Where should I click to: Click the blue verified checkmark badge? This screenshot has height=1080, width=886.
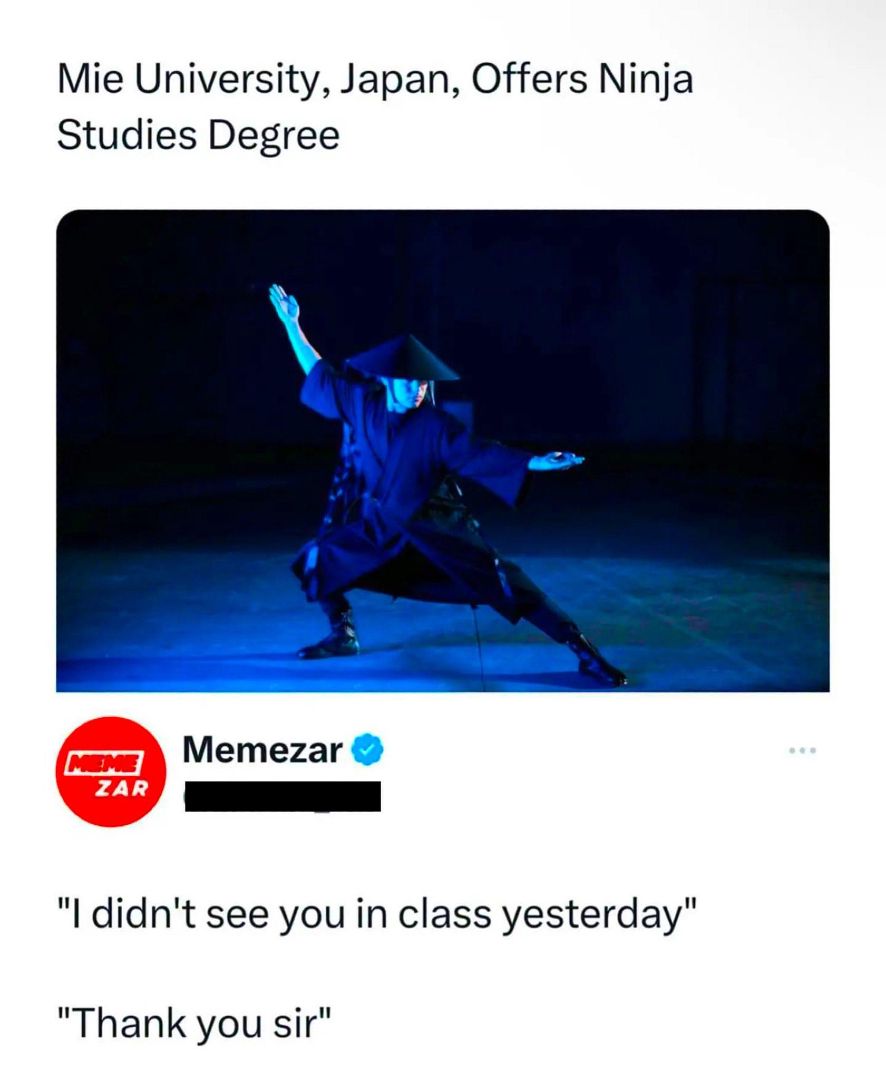[368, 749]
